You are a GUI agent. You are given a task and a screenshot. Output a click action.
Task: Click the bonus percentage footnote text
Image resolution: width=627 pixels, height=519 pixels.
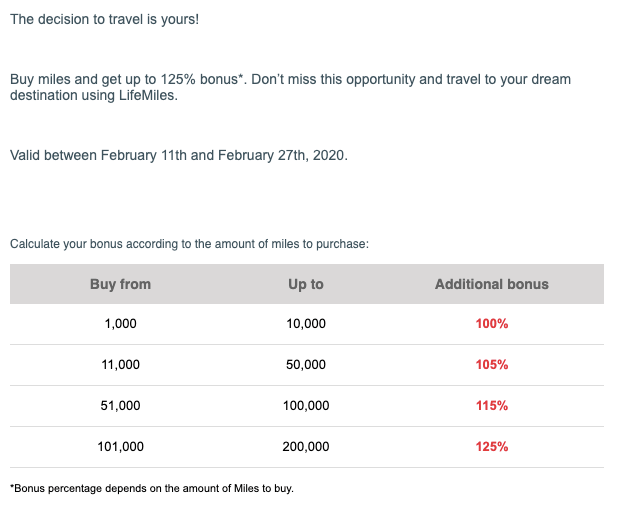pyautogui.click(x=151, y=488)
